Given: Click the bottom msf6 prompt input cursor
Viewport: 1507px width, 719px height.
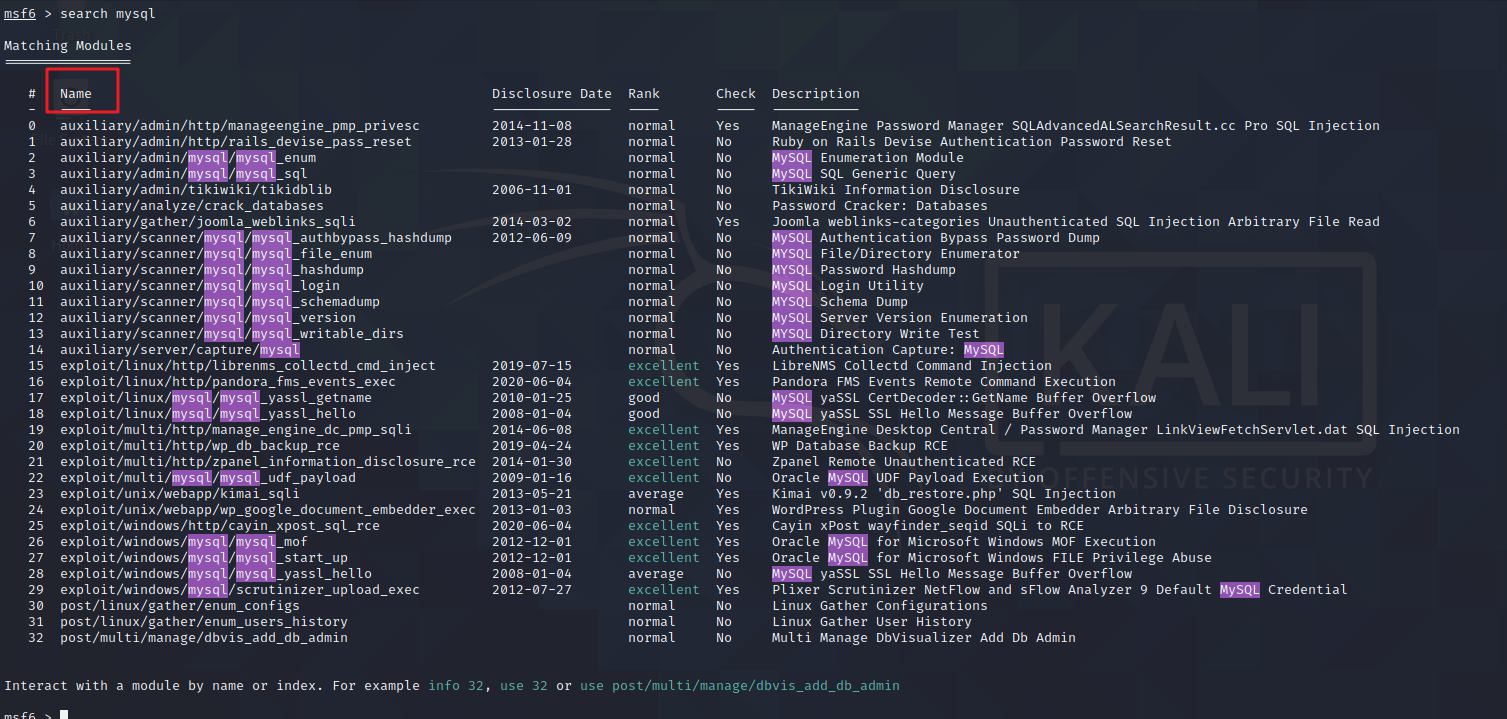Looking at the screenshot, I should 64,715.
